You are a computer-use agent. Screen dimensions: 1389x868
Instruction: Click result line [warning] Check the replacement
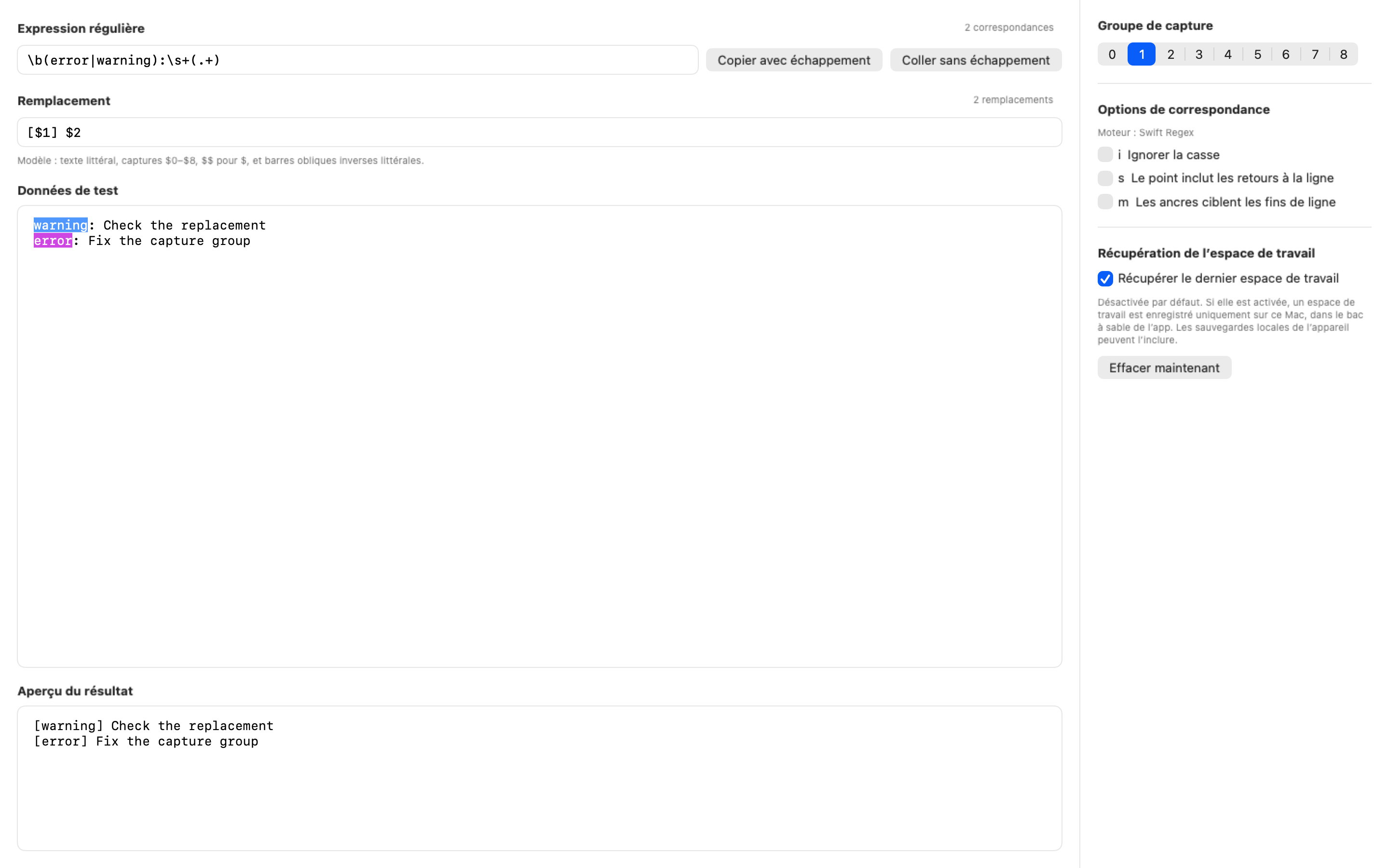click(x=154, y=726)
